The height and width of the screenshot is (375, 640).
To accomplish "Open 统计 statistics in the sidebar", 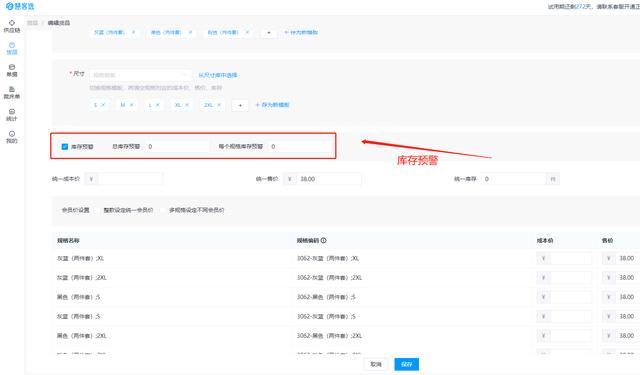I will point(12,115).
